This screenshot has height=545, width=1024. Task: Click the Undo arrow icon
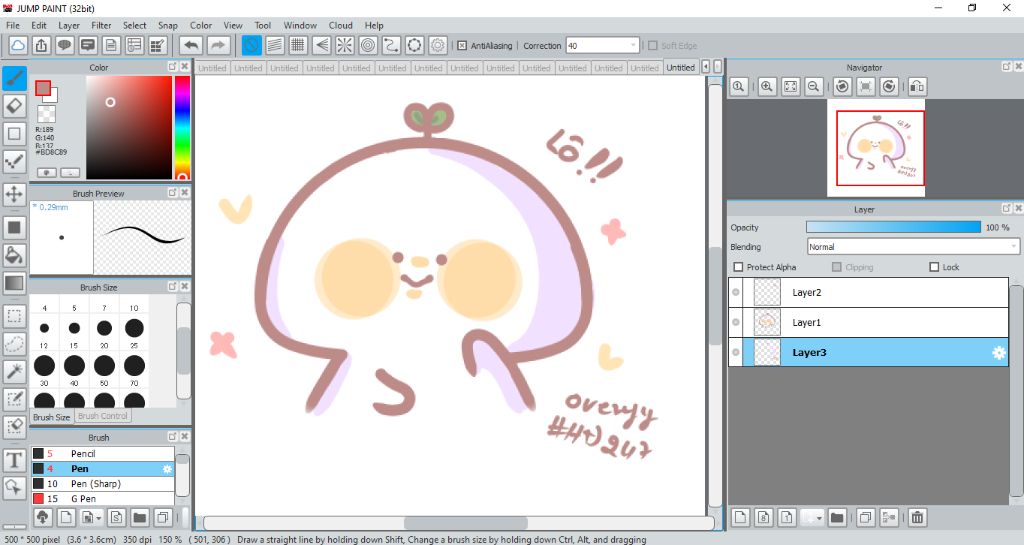191,46
